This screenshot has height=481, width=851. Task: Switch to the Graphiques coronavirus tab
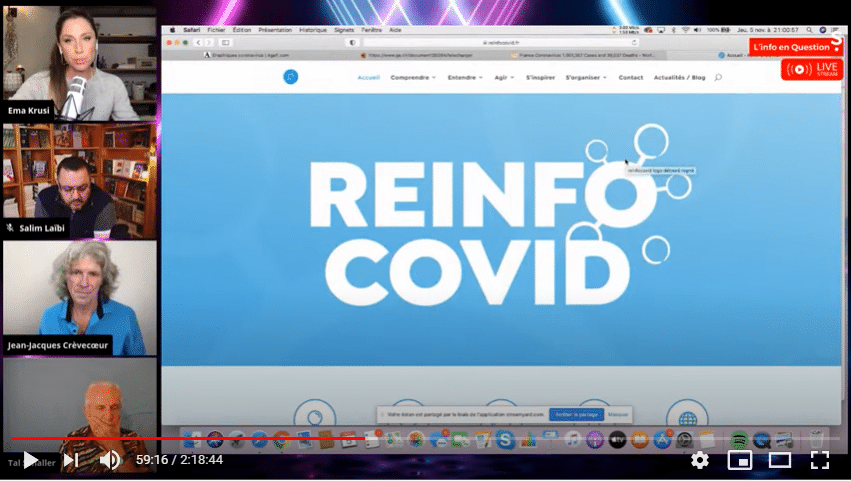247,55
